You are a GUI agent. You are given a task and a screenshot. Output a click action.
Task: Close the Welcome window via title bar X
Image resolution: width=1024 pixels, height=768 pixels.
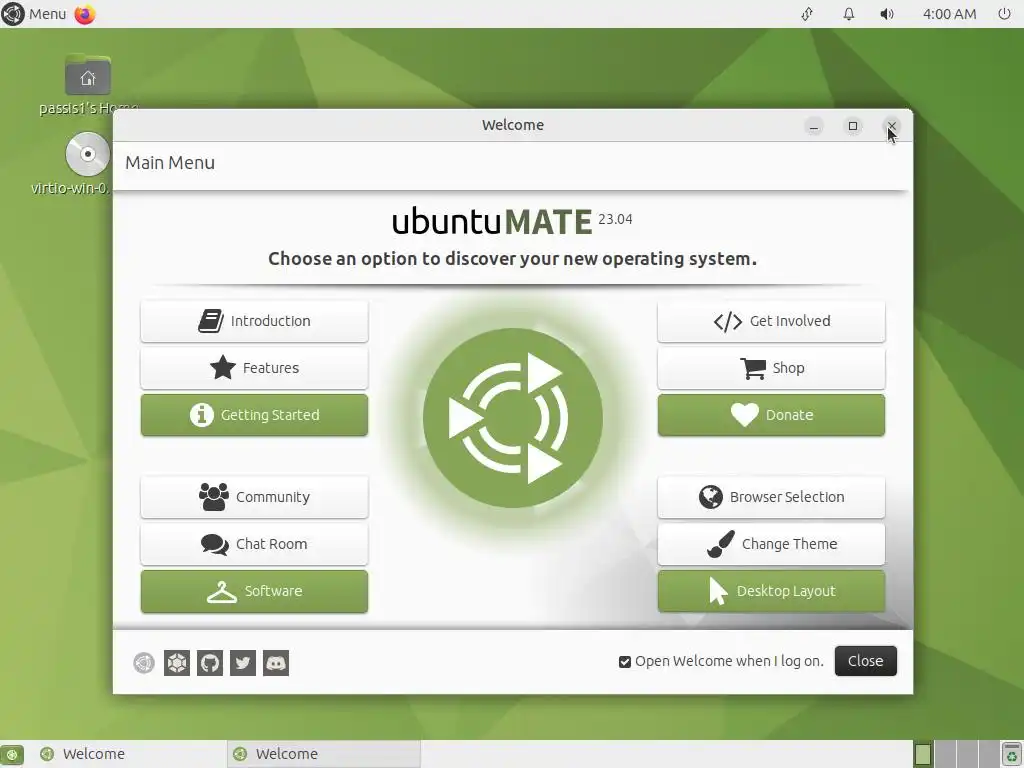tap(891, 126)
